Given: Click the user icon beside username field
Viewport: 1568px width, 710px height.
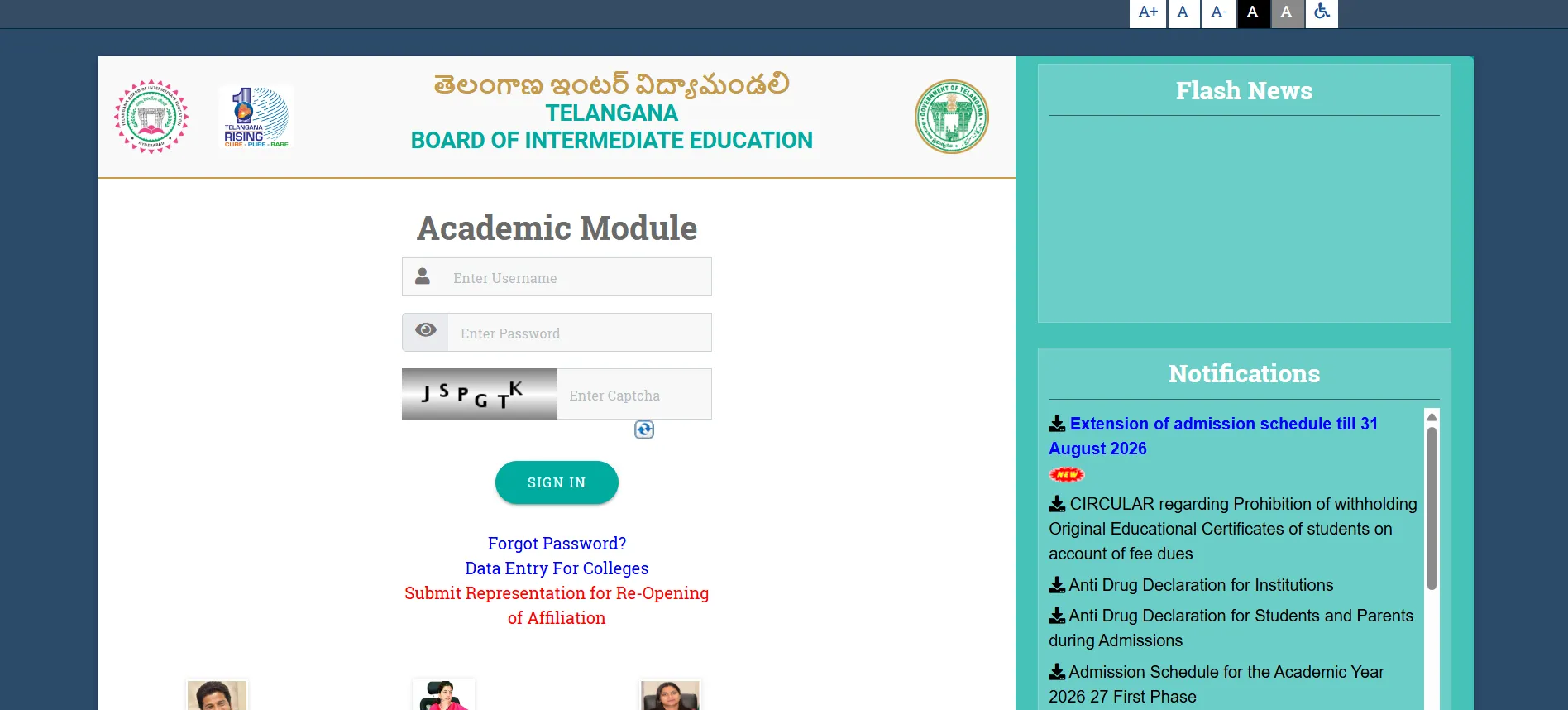Looking at the screenshot, I should [423, 276].
